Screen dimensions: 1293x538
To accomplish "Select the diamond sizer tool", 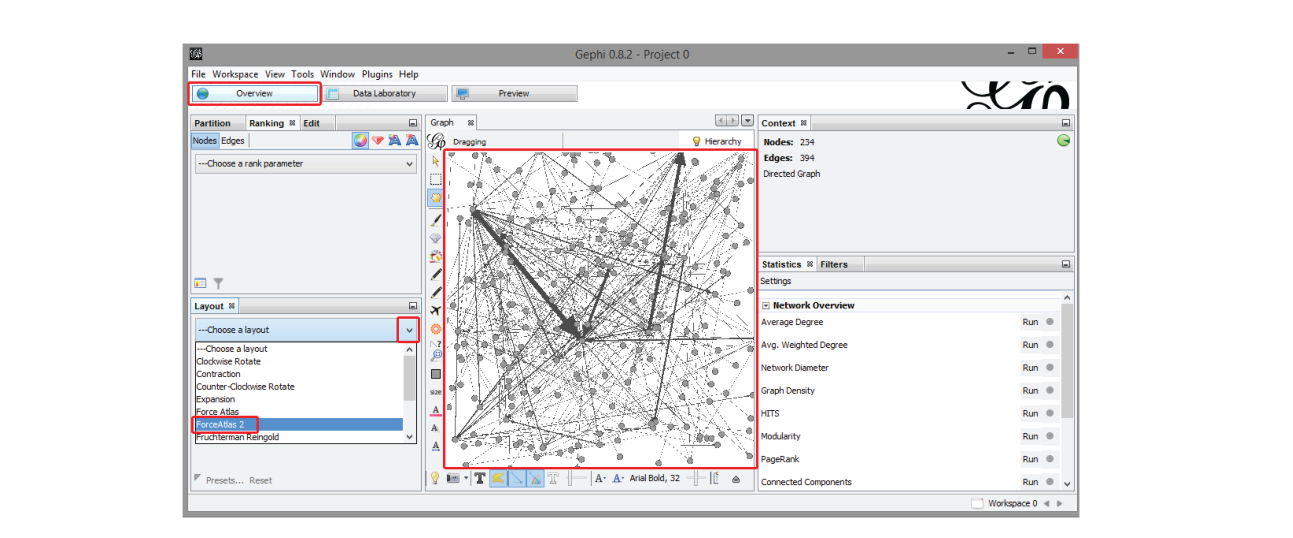I will click(x=435, y=238).
